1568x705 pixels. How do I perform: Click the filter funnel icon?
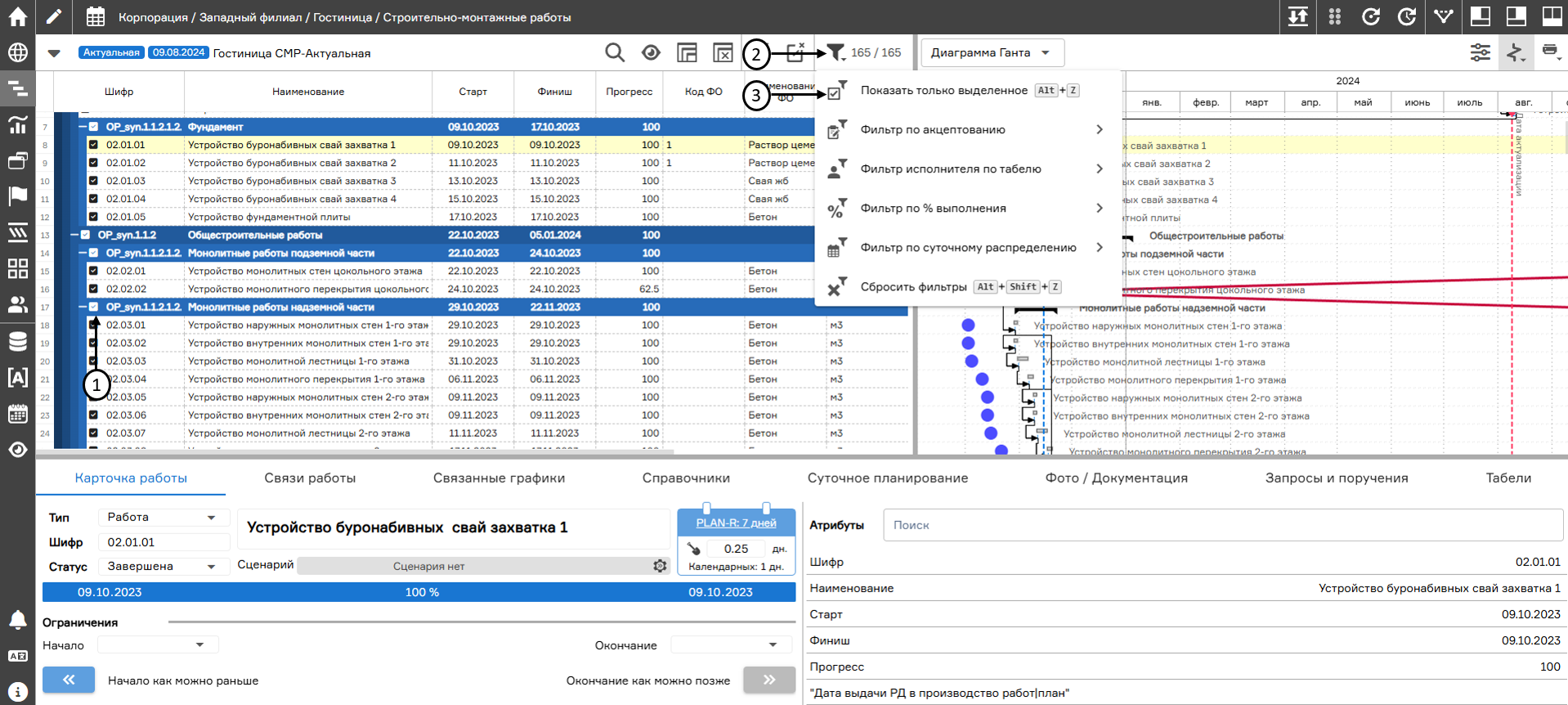coord(835,52)
